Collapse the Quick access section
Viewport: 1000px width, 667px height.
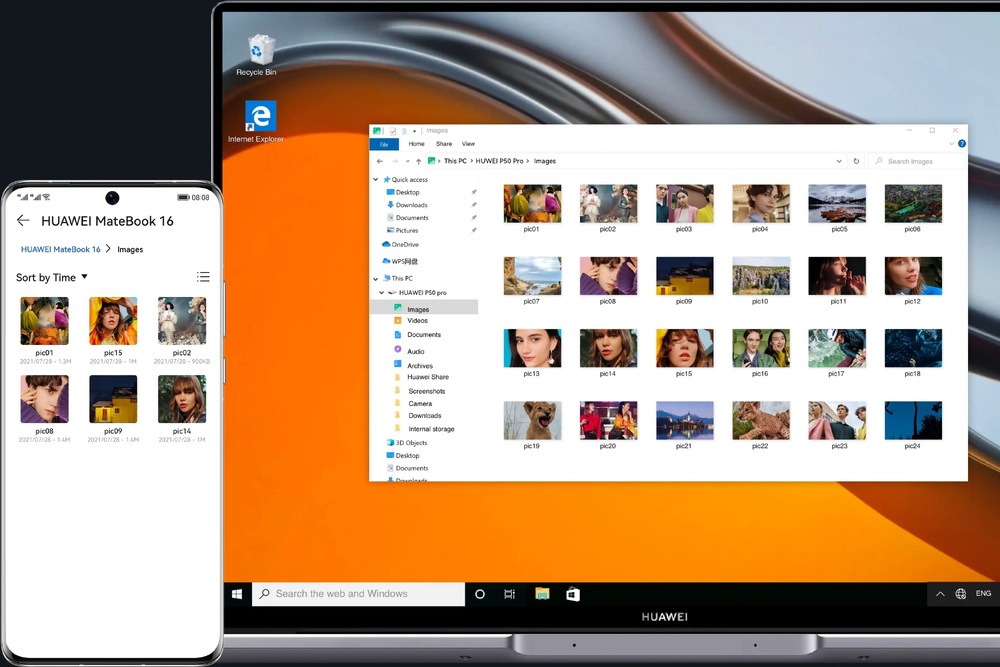[376, 180]
